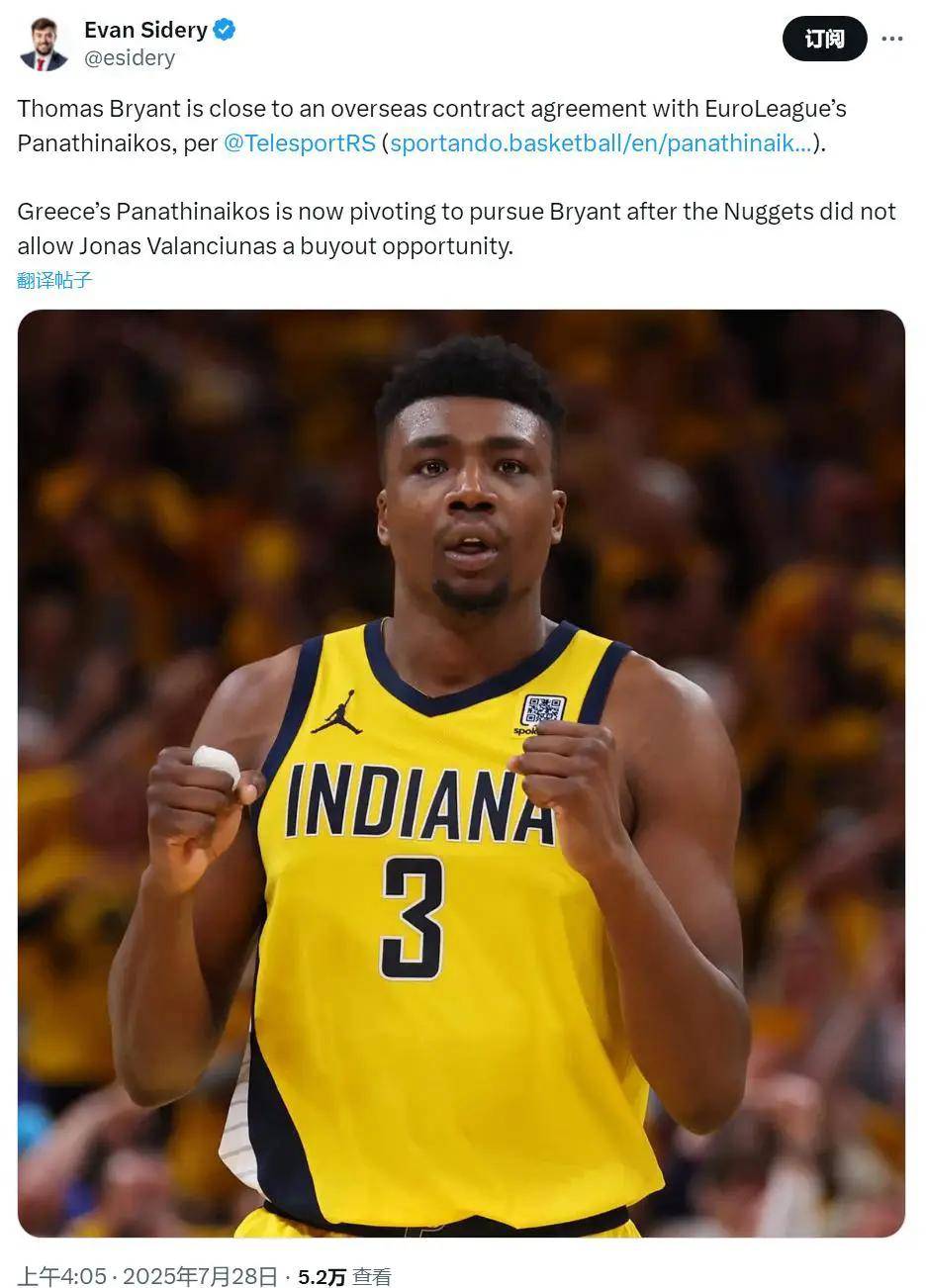The height and width of the screenshot is (1288, 926).
Task: Open the Thomas Bryant photo
Action: pyautogui.click(x=461, y=773)
